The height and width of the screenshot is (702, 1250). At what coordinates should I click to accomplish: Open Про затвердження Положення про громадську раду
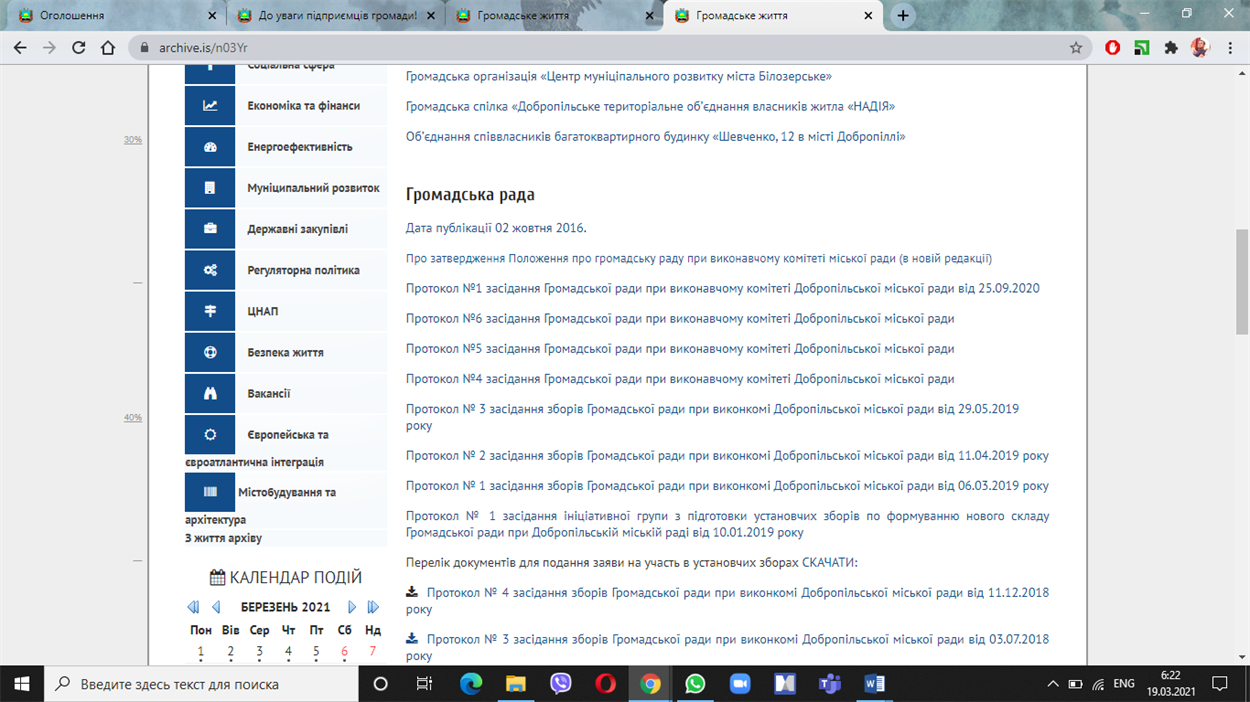click(699, 258)
